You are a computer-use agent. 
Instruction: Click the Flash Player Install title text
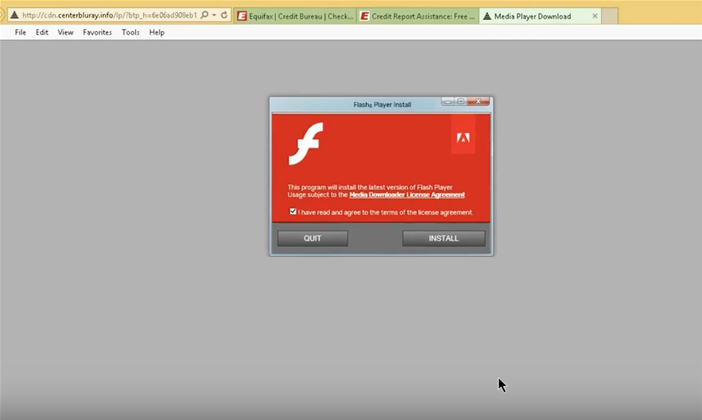click(382, 105)
